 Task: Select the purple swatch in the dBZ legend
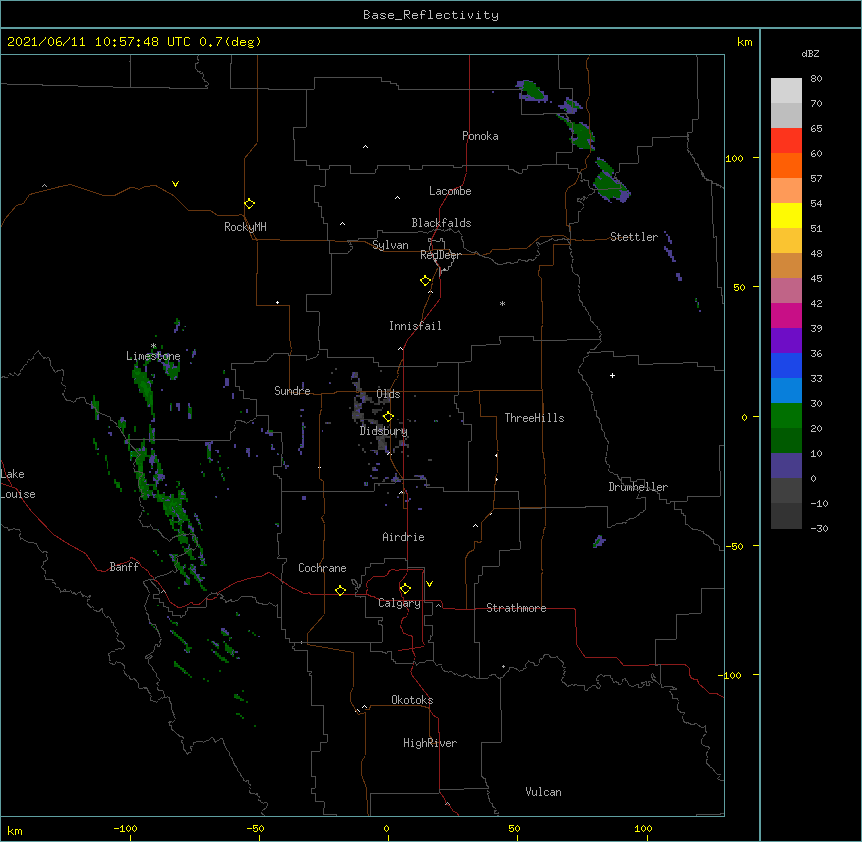pos(786,340)
